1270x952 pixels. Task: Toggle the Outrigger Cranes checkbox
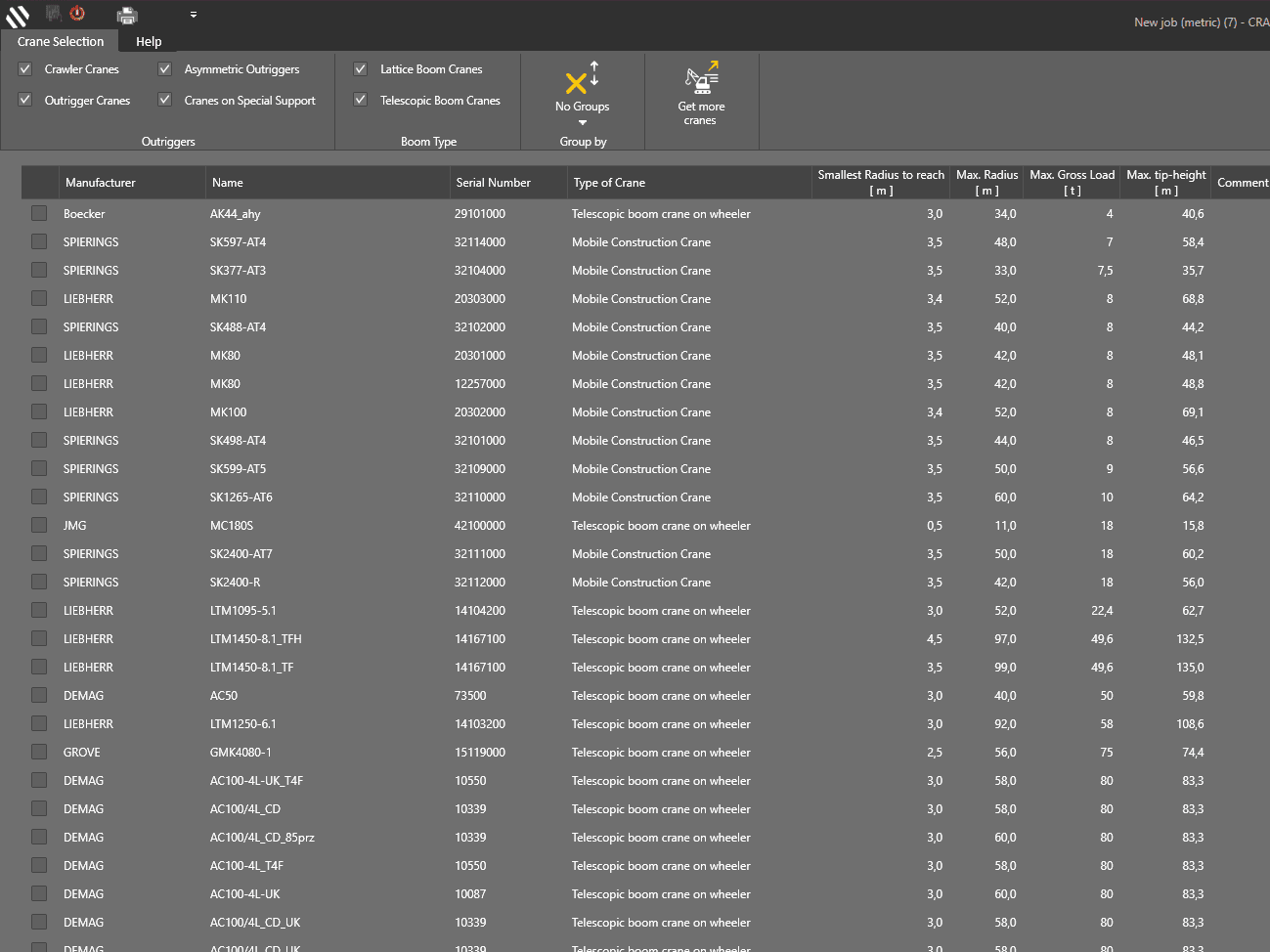pos(25,100)
